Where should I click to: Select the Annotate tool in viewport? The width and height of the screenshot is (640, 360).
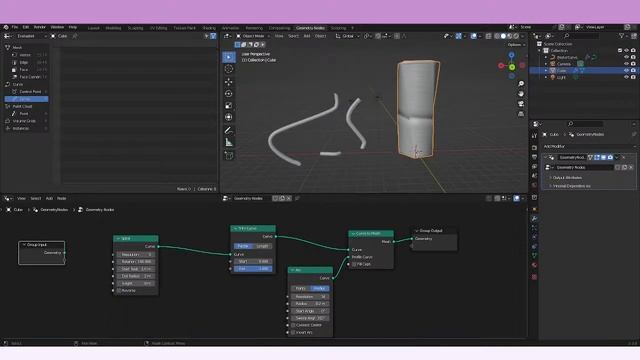pyautogui.click(x=229, y=131)
